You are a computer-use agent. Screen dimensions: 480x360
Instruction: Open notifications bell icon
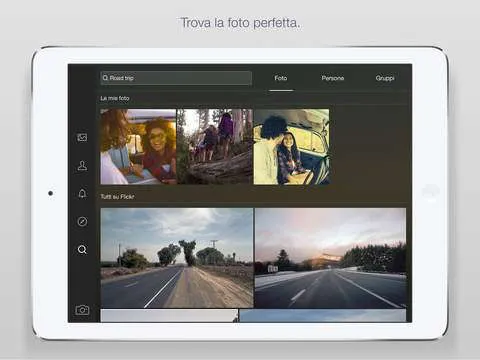click(82, 193)
